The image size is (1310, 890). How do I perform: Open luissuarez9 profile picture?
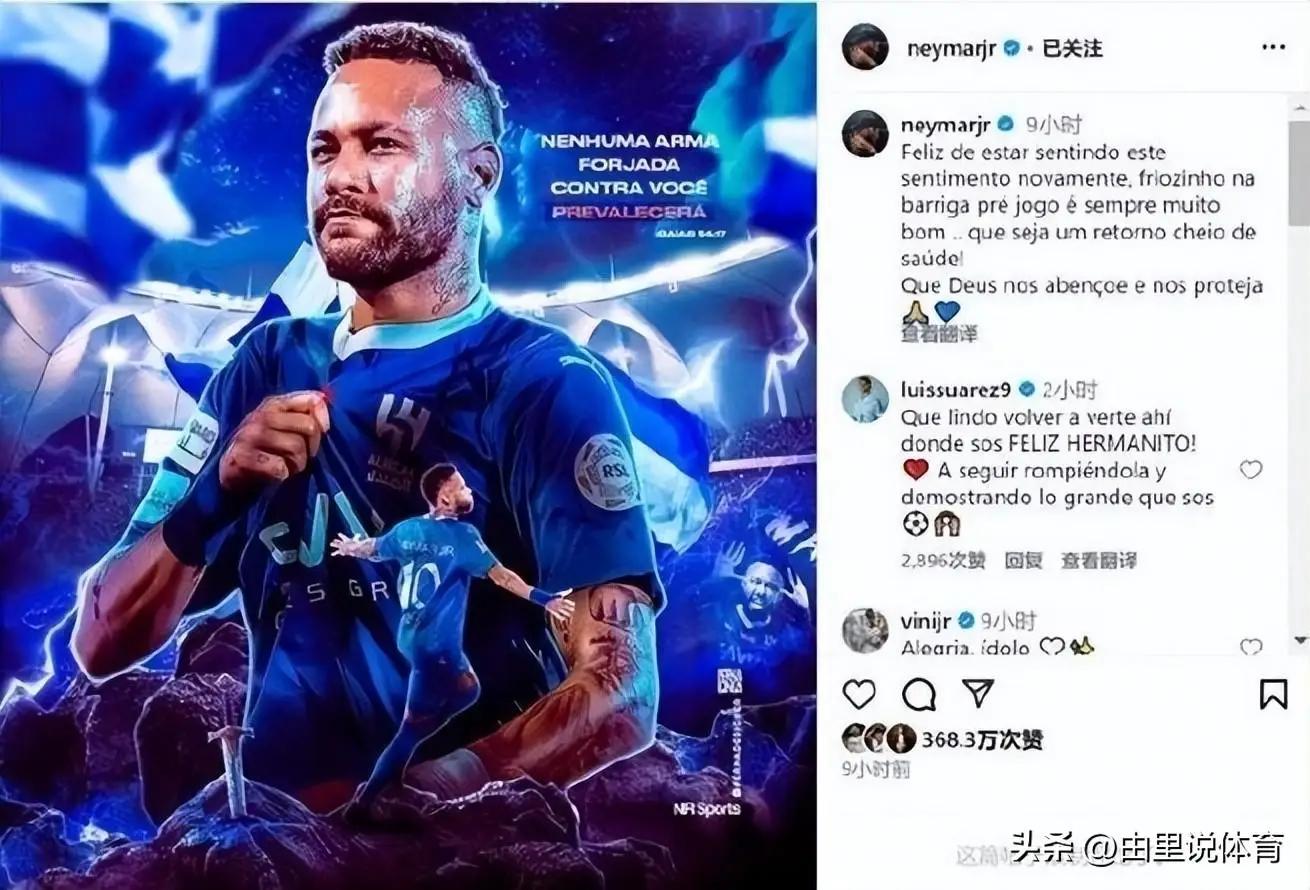[x=865, y=399]
